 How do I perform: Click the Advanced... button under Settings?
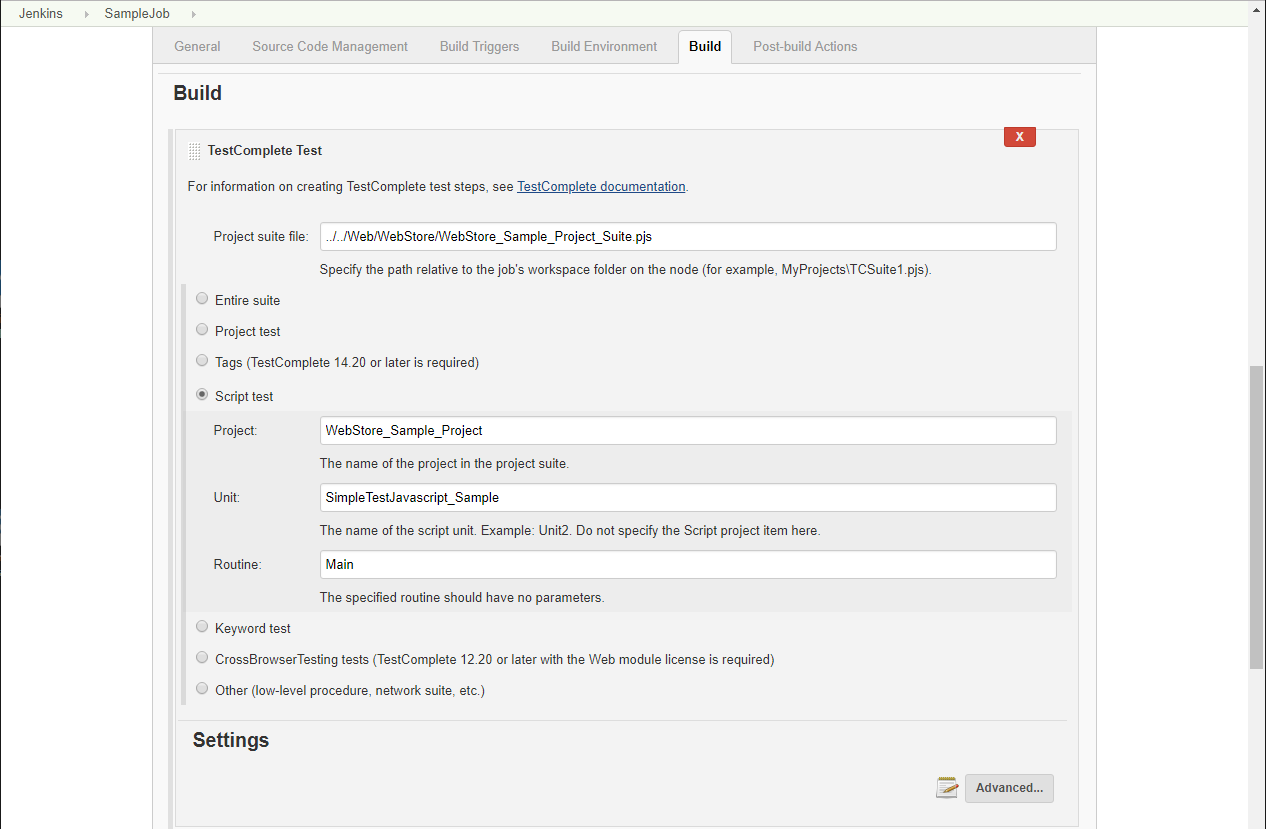point(1008,788)
